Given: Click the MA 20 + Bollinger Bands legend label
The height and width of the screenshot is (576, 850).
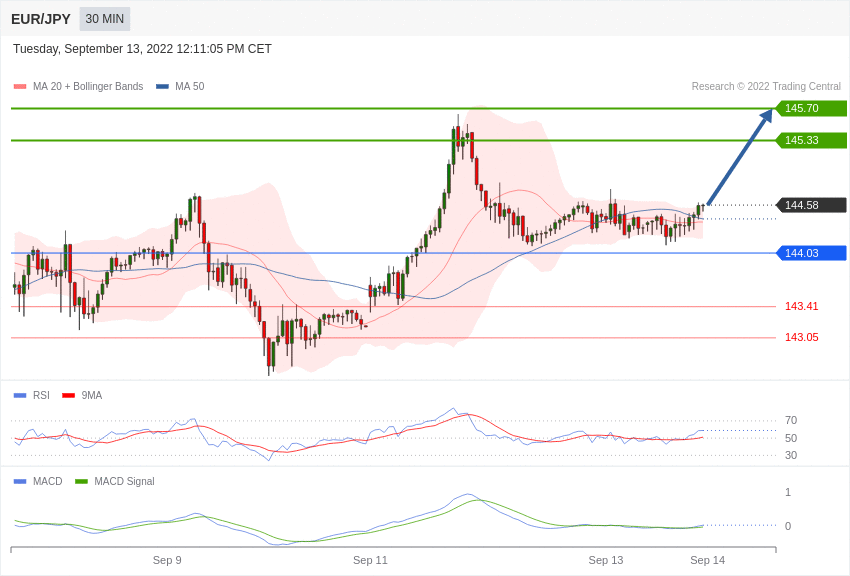Looking at the screenshot, I should 88,87.
